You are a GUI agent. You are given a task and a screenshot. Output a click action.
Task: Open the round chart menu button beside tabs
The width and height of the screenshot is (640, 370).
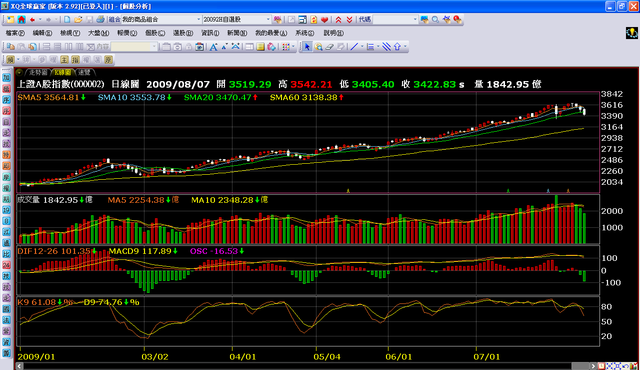coord(19,72)
